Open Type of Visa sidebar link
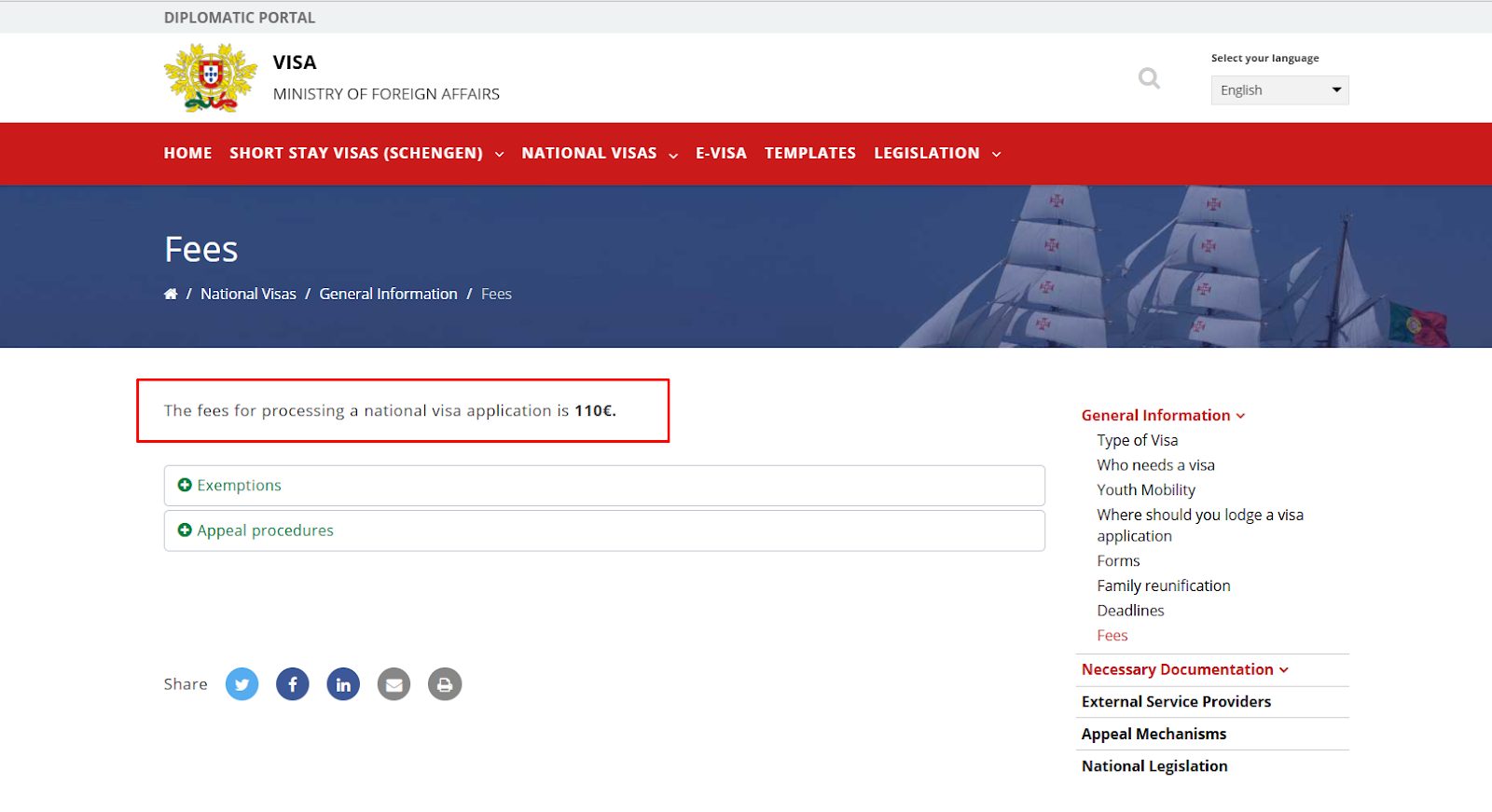The height and width of the screenshot is (812, 1492). click(x=1138, y=440)
